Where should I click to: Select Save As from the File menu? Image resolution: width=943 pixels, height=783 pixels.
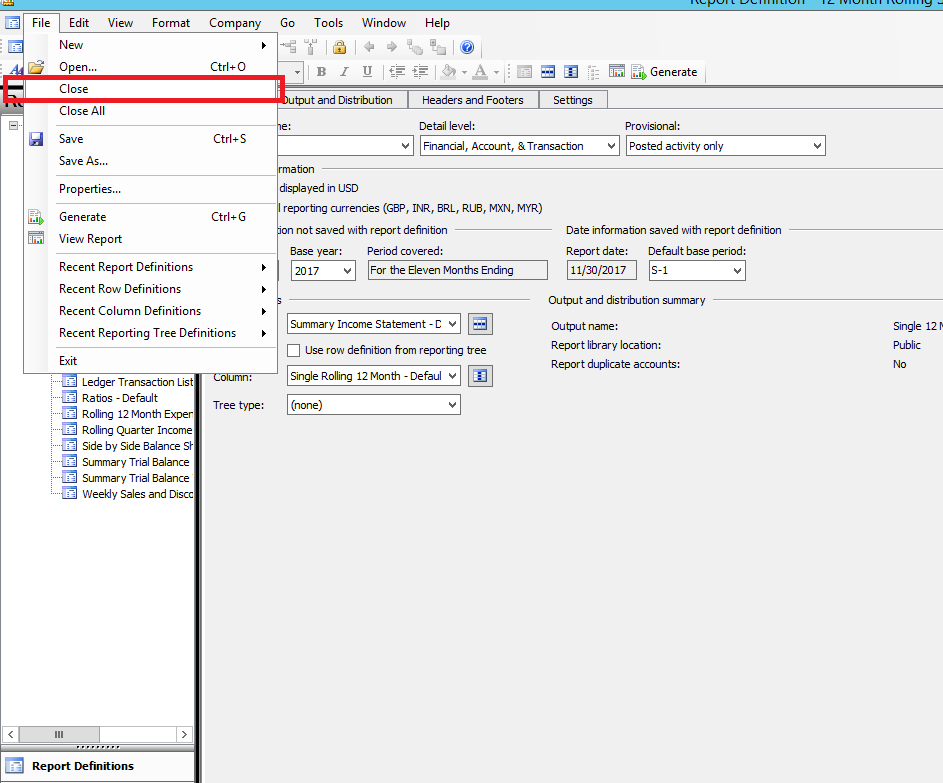[85, 161]
